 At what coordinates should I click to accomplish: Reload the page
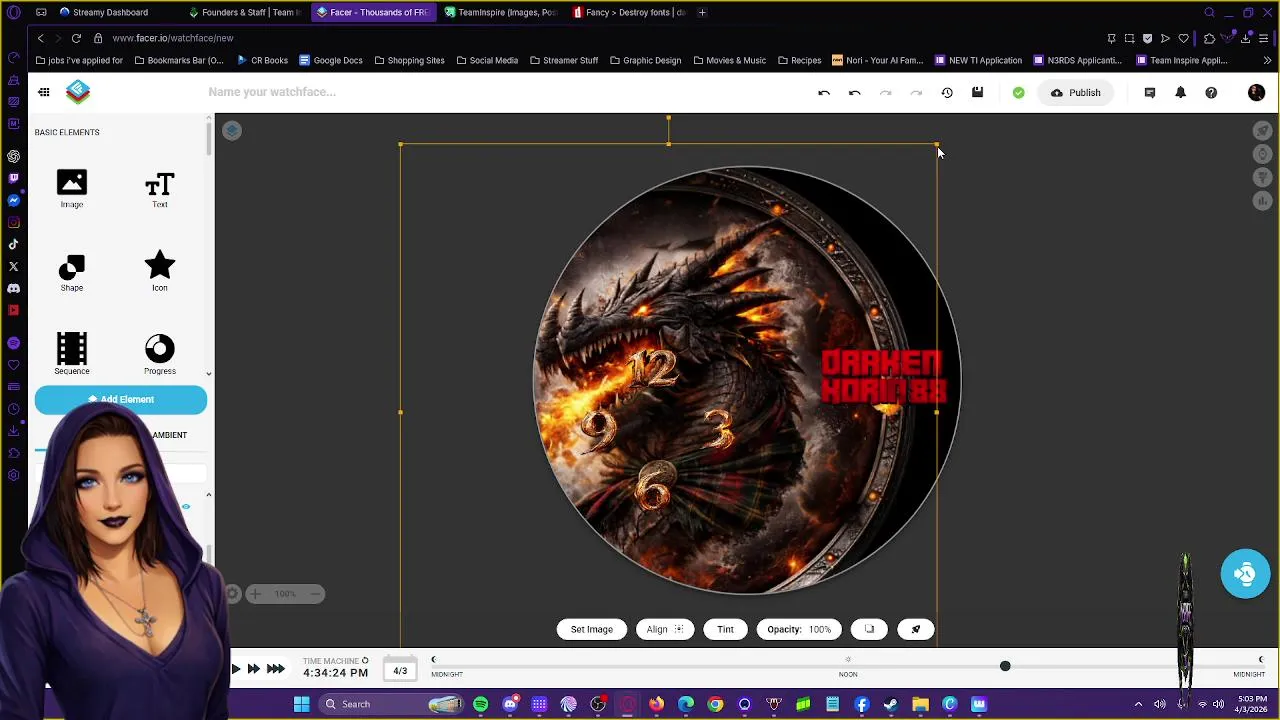[76, 38]
